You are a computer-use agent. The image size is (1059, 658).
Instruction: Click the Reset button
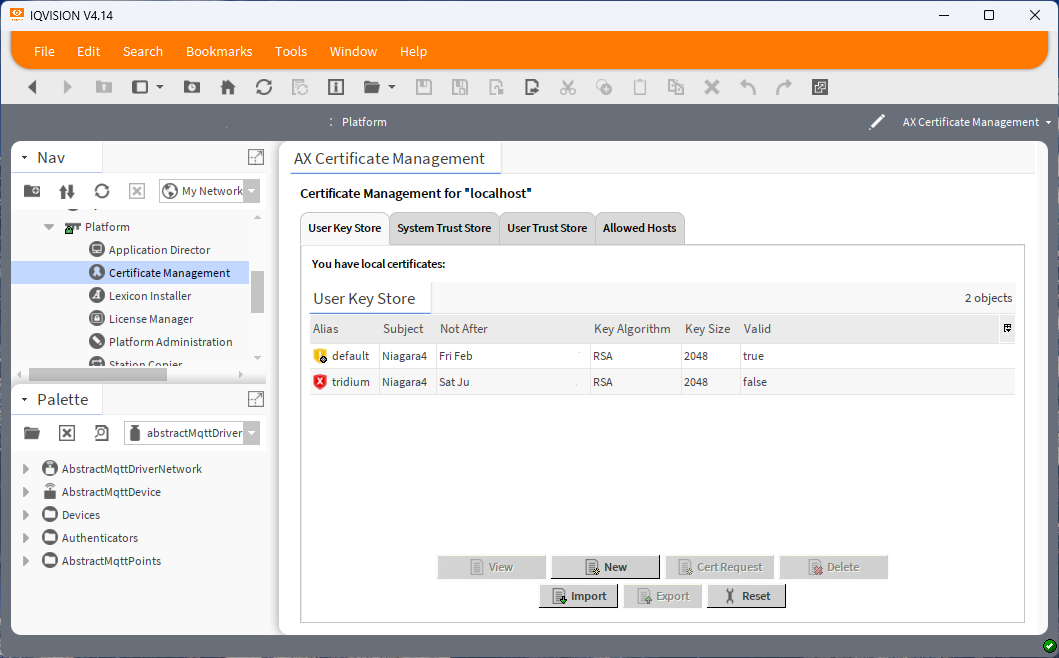tap(745, 595)
